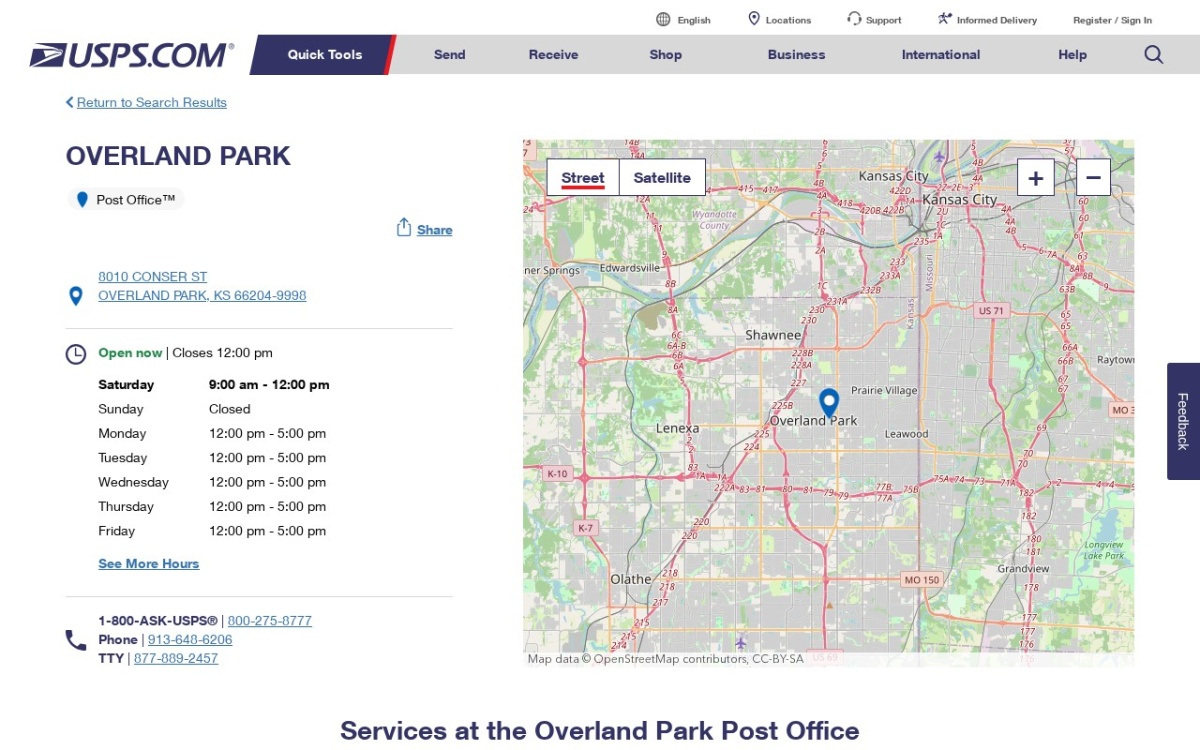Click the blue map marker at Overland Park
Viewport: 1200px width, 750px height.
click(x=829, y=402)
